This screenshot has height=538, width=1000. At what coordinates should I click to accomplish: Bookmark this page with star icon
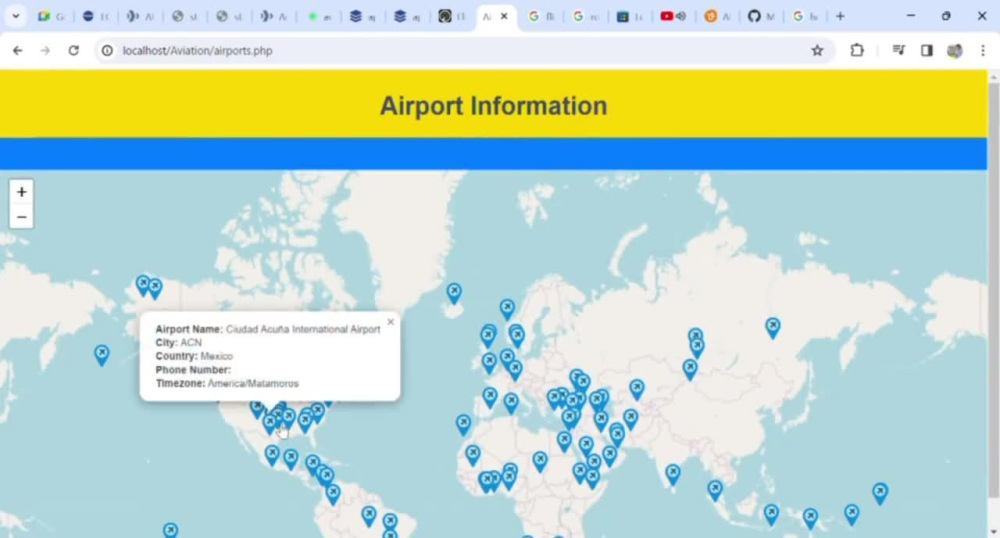(817, 50)
